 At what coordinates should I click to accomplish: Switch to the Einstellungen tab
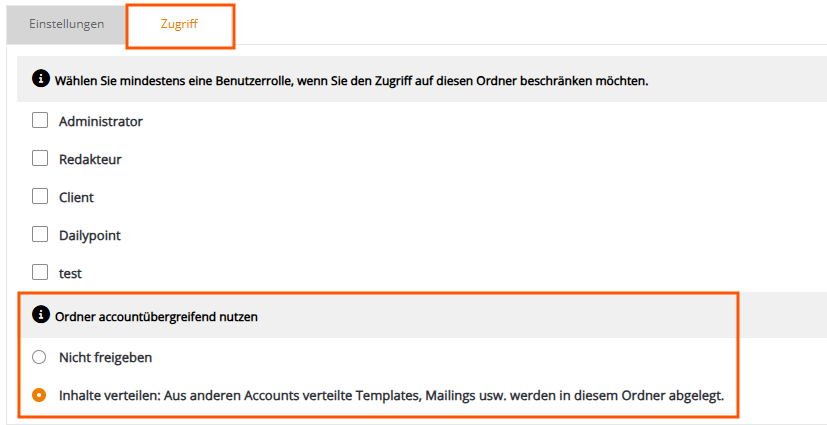tap(66, 24)
